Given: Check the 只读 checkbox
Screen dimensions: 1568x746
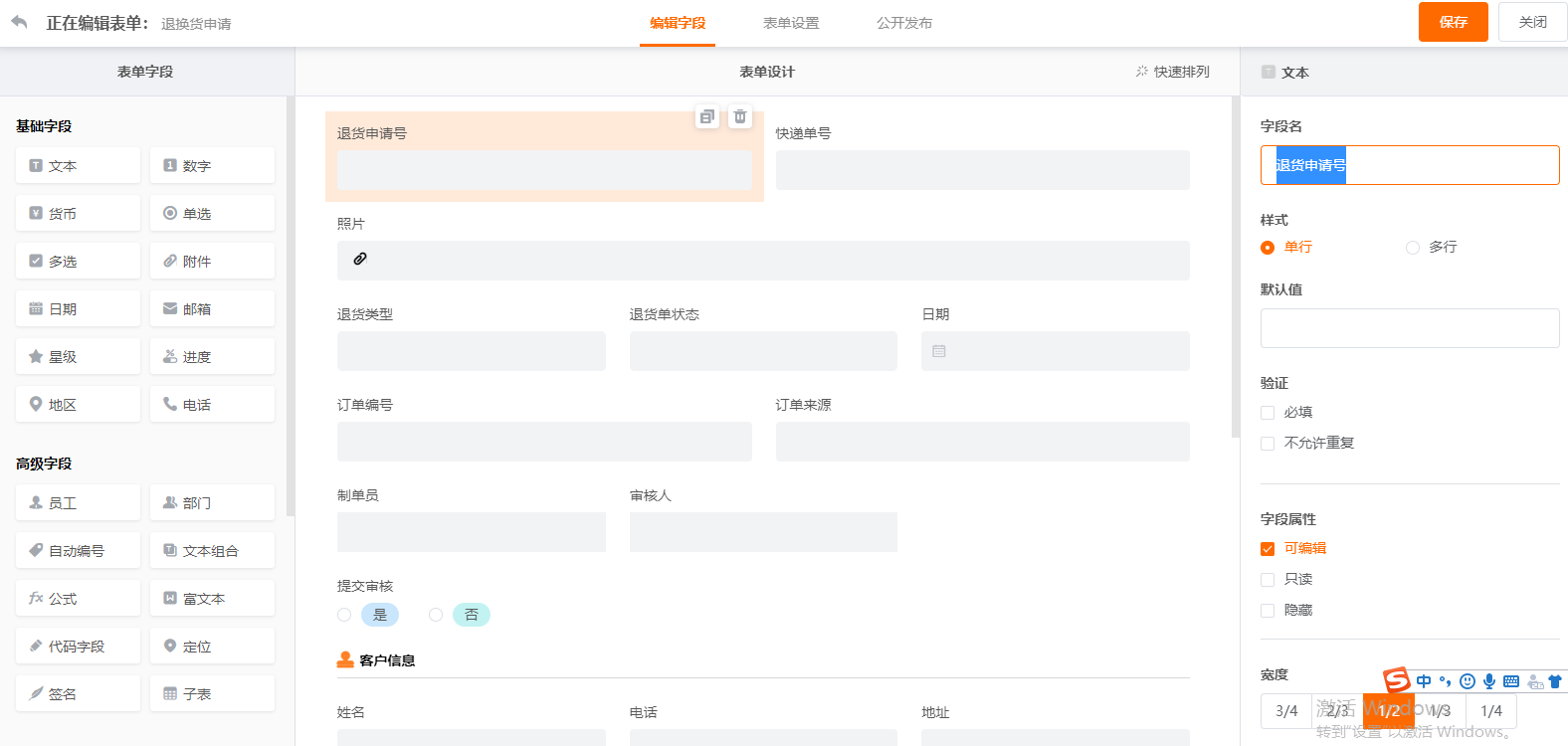Looking at the screenshot, I should [1268, 580].
